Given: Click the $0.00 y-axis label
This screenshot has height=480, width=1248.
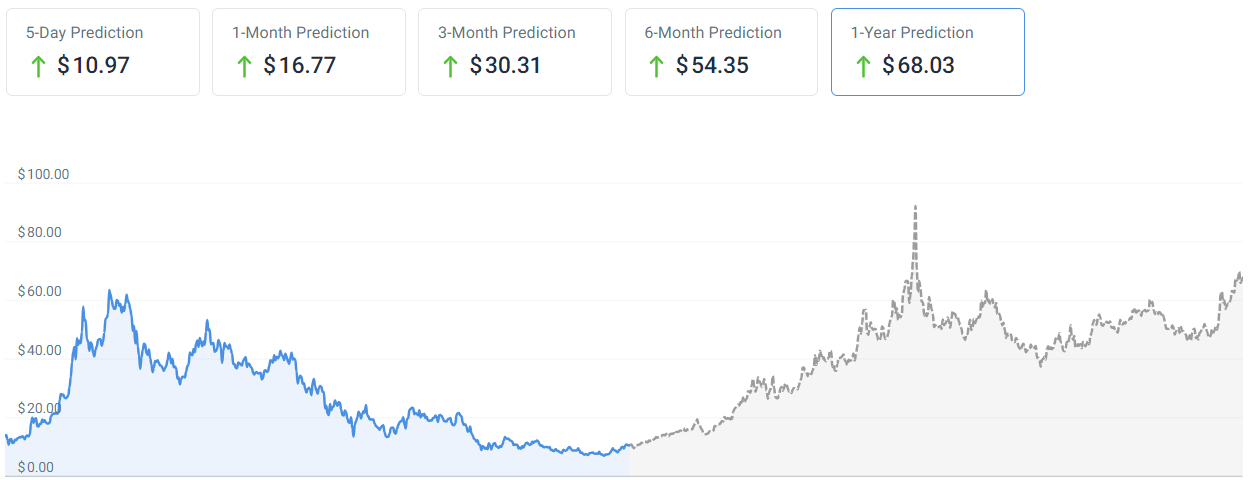Looking at the screenshot, I should 36,467.
